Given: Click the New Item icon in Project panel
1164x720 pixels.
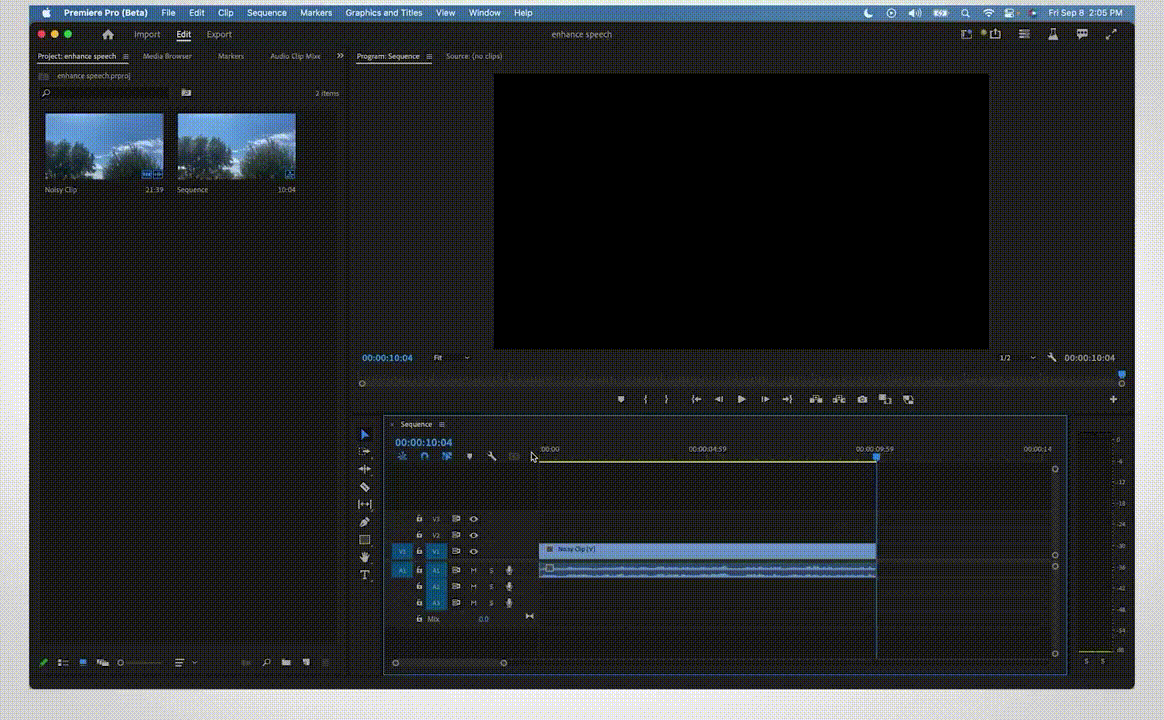Looking at the screenshot, I should [x=306, y=662].
